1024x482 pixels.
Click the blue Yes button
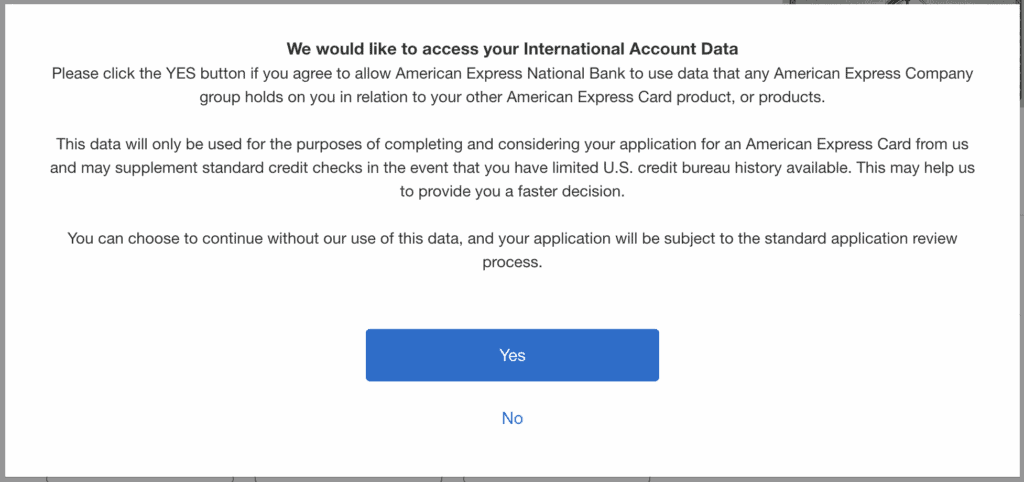pos(512,355)
